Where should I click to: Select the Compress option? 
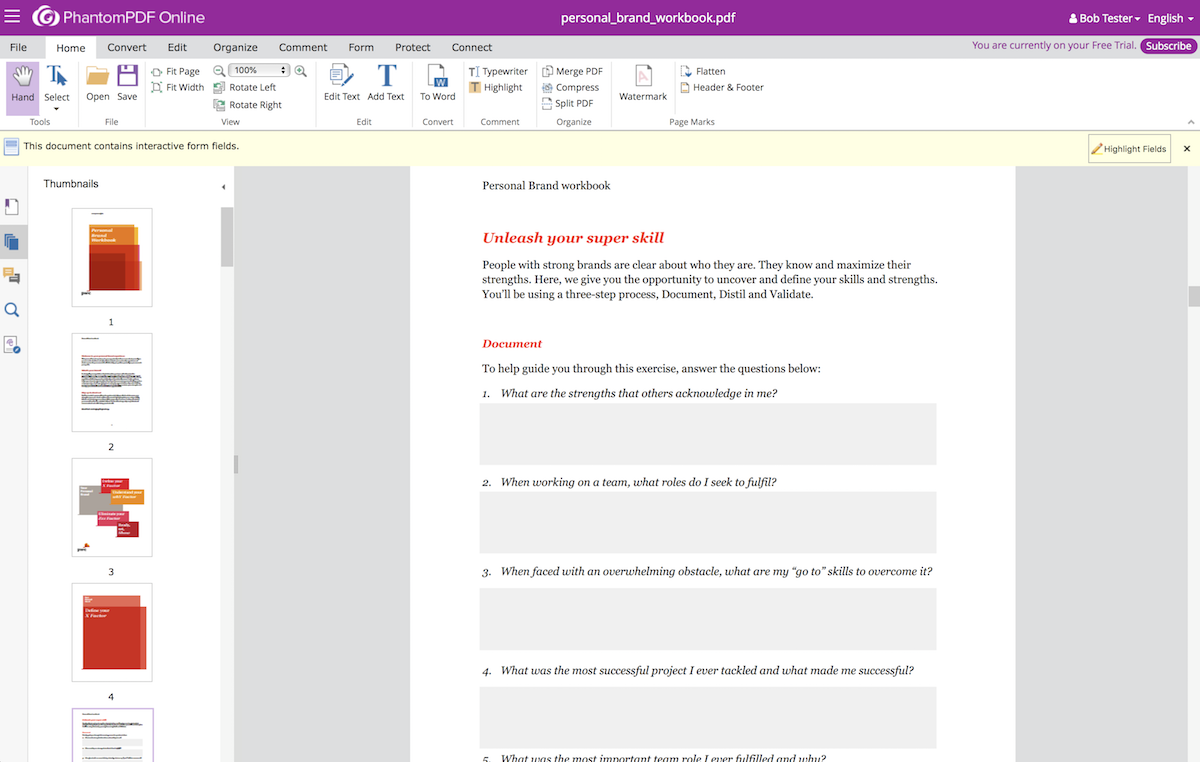coord(571,87)
